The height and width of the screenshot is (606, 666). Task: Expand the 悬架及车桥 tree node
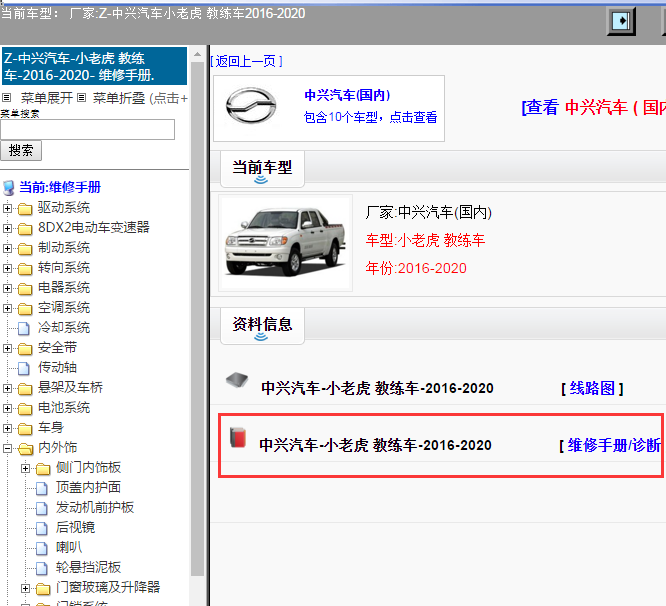(x=7, y=388)
